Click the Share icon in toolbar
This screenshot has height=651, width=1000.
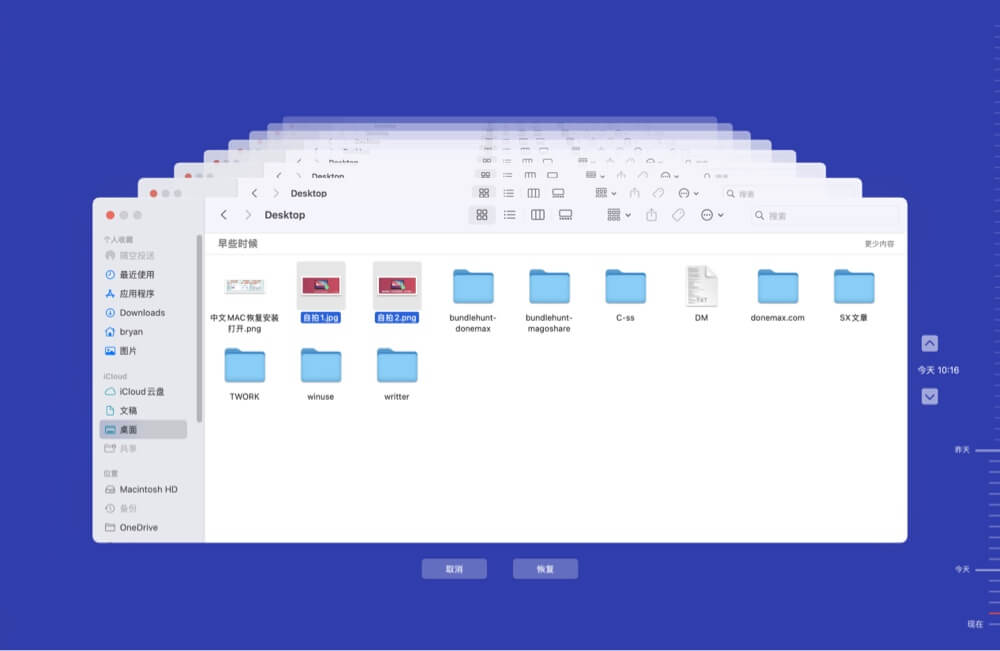pos(651,215)
